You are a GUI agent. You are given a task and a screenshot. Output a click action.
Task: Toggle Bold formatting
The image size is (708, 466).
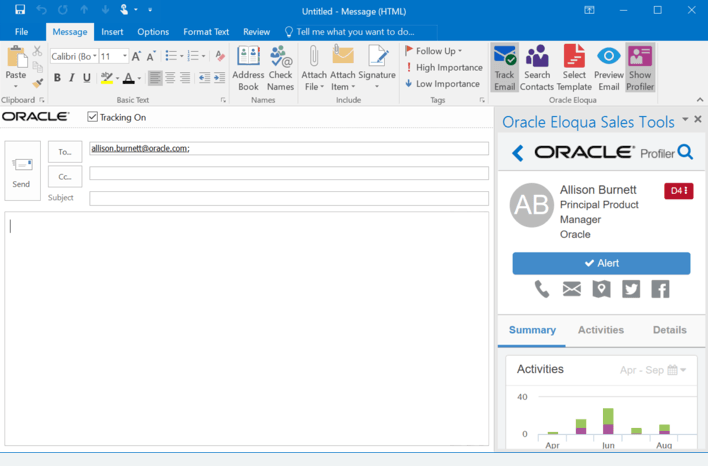[57, 78]
